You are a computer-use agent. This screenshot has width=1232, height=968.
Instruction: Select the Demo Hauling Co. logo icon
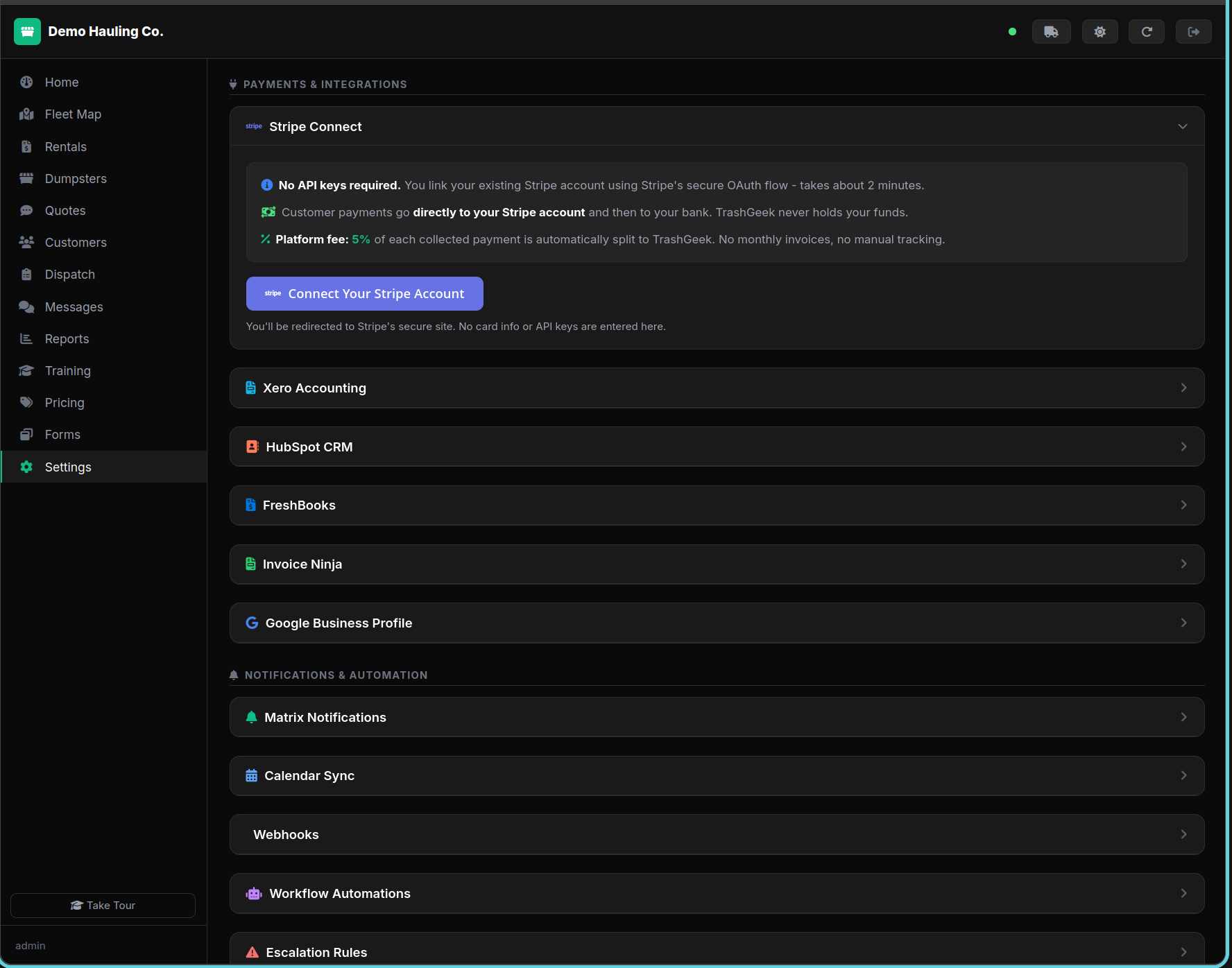[27, 31]
